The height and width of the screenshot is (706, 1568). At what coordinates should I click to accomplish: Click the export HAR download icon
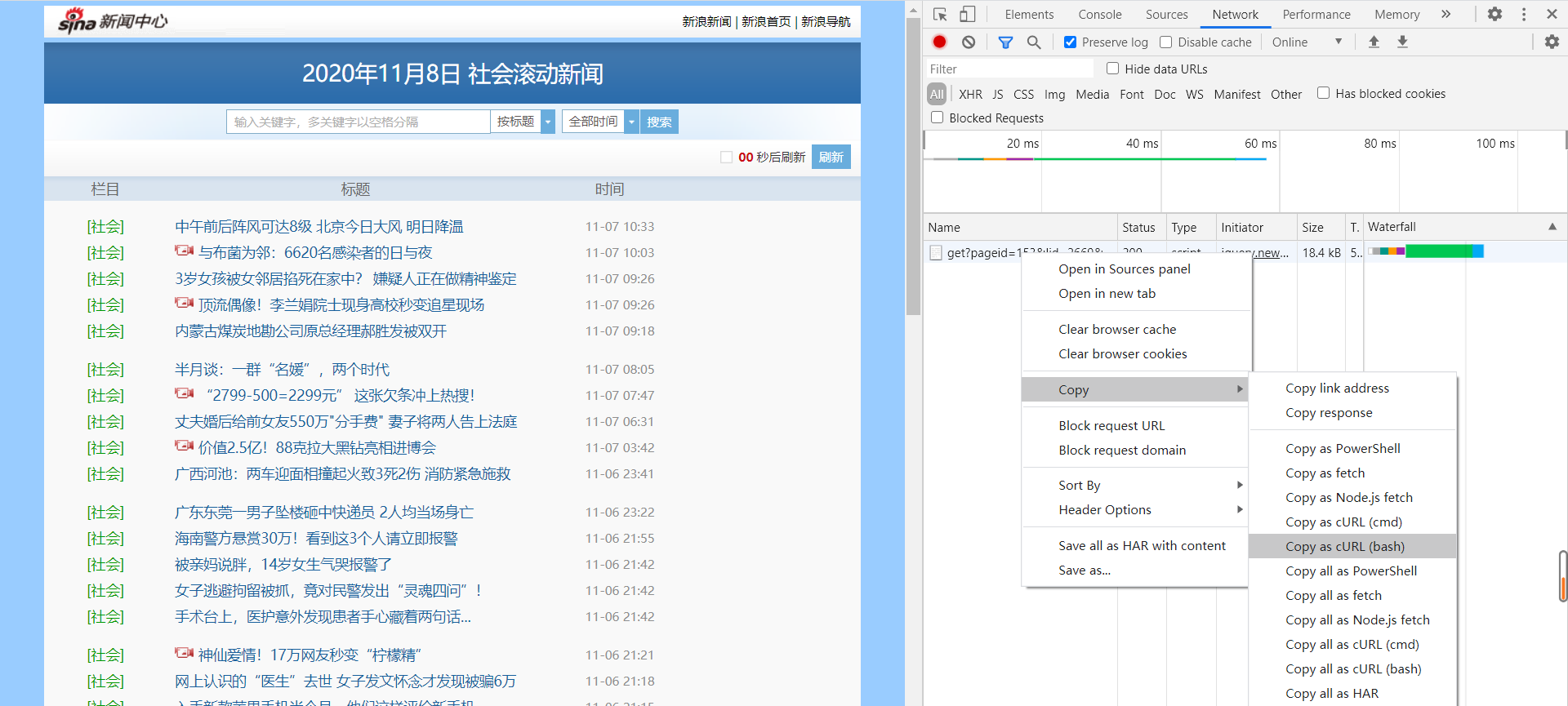point(1402,42)
